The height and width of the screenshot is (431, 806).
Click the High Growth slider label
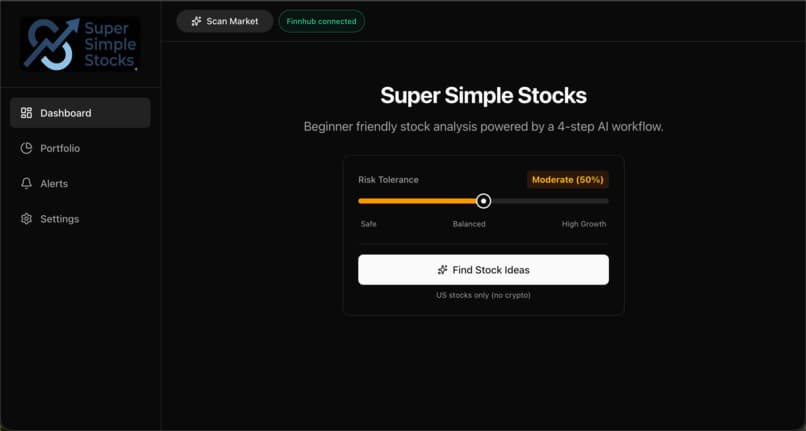pos(584,224)
